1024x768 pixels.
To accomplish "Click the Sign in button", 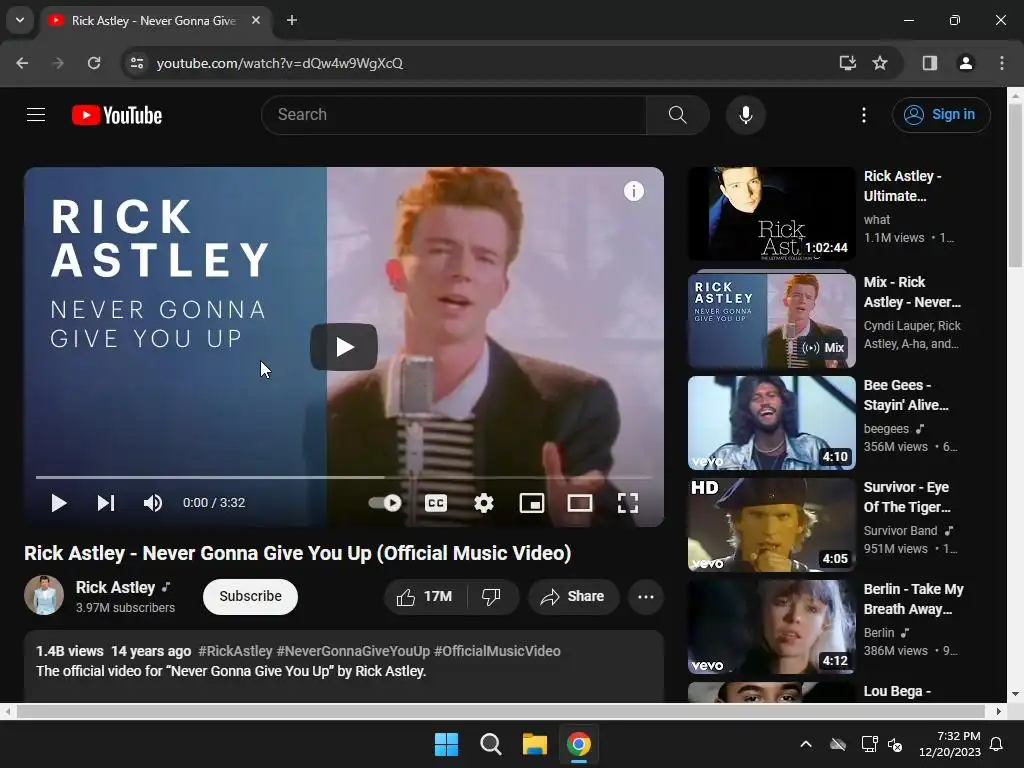I will (x=941, y=115).
